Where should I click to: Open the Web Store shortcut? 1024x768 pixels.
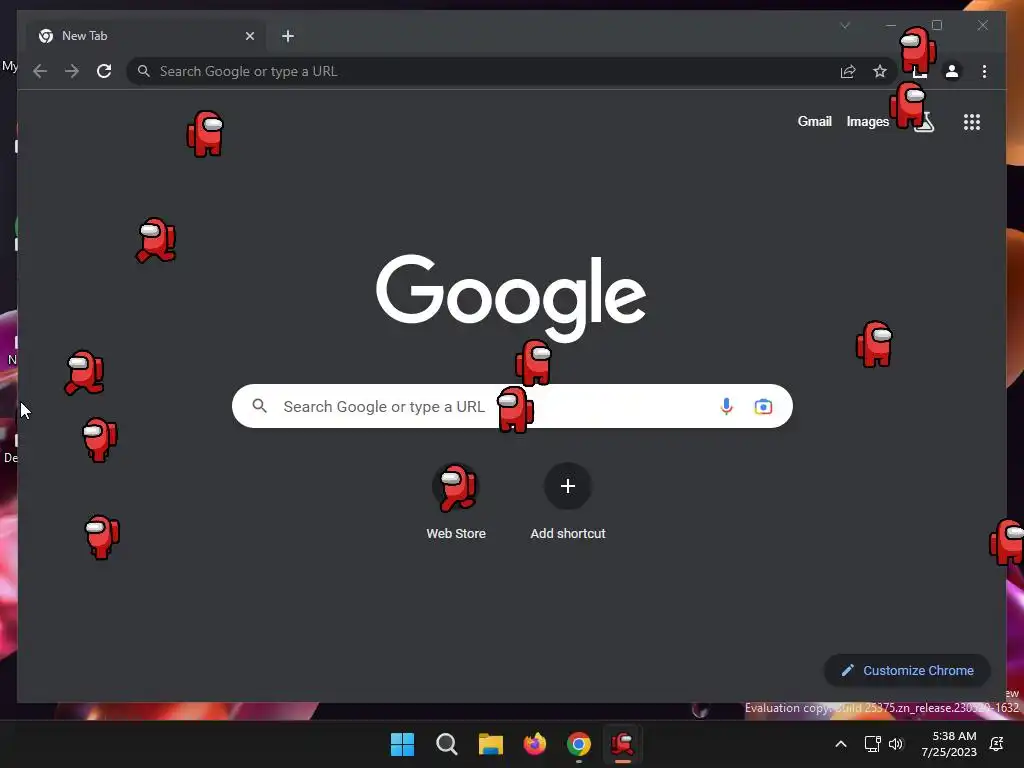[x=456, y=502]
